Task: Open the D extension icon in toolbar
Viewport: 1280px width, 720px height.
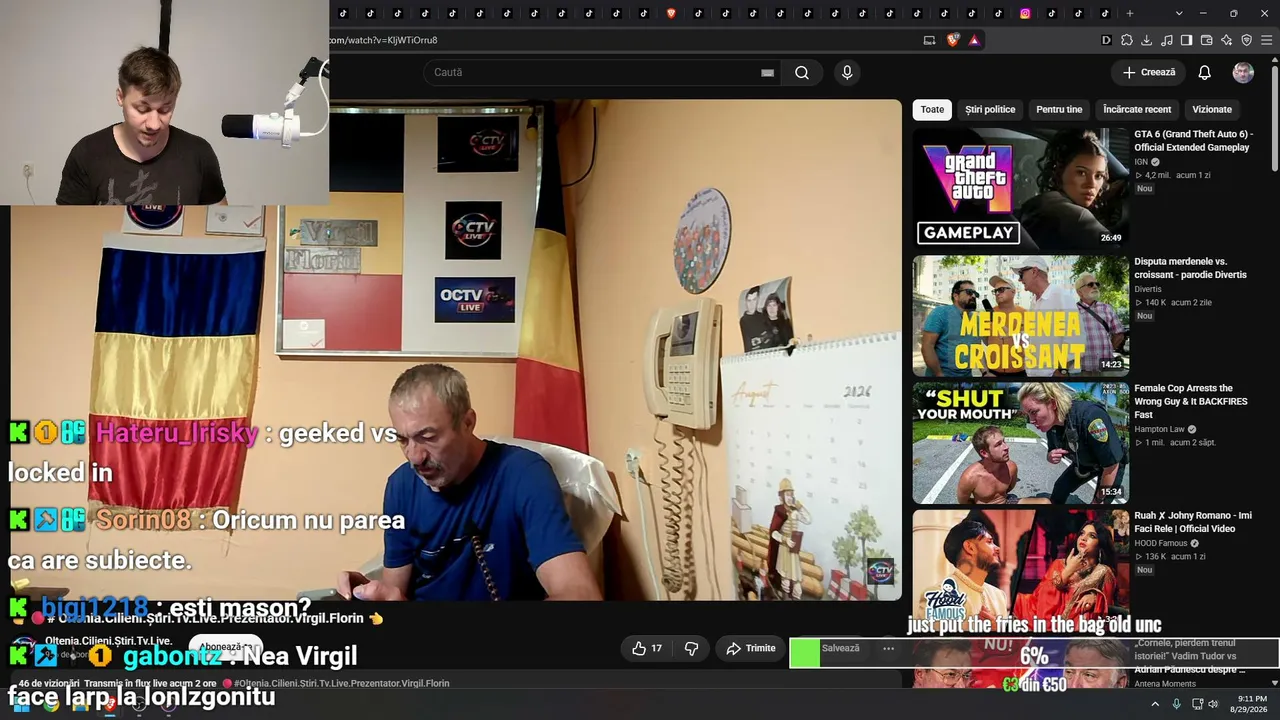Action: tap(1106, 40)
